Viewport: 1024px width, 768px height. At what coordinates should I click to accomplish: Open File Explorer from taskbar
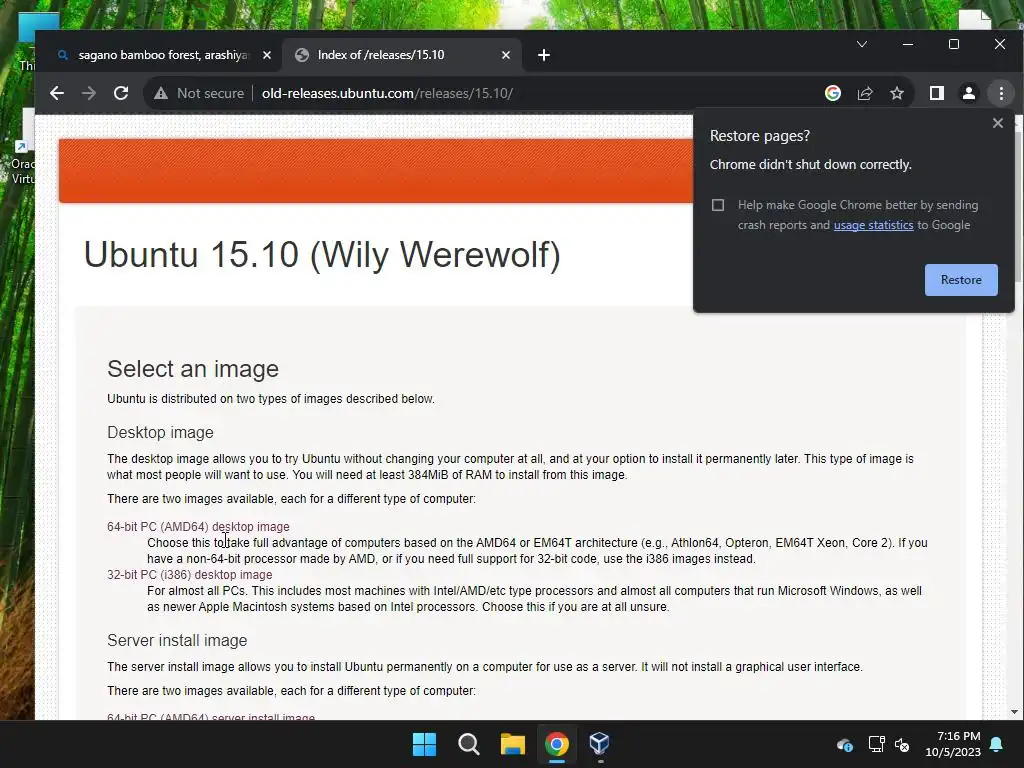tap(513, 744)
